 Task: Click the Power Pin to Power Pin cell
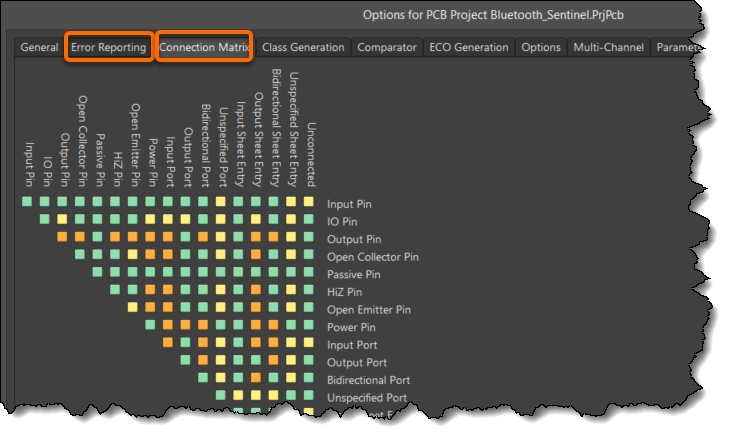(151, 326)
